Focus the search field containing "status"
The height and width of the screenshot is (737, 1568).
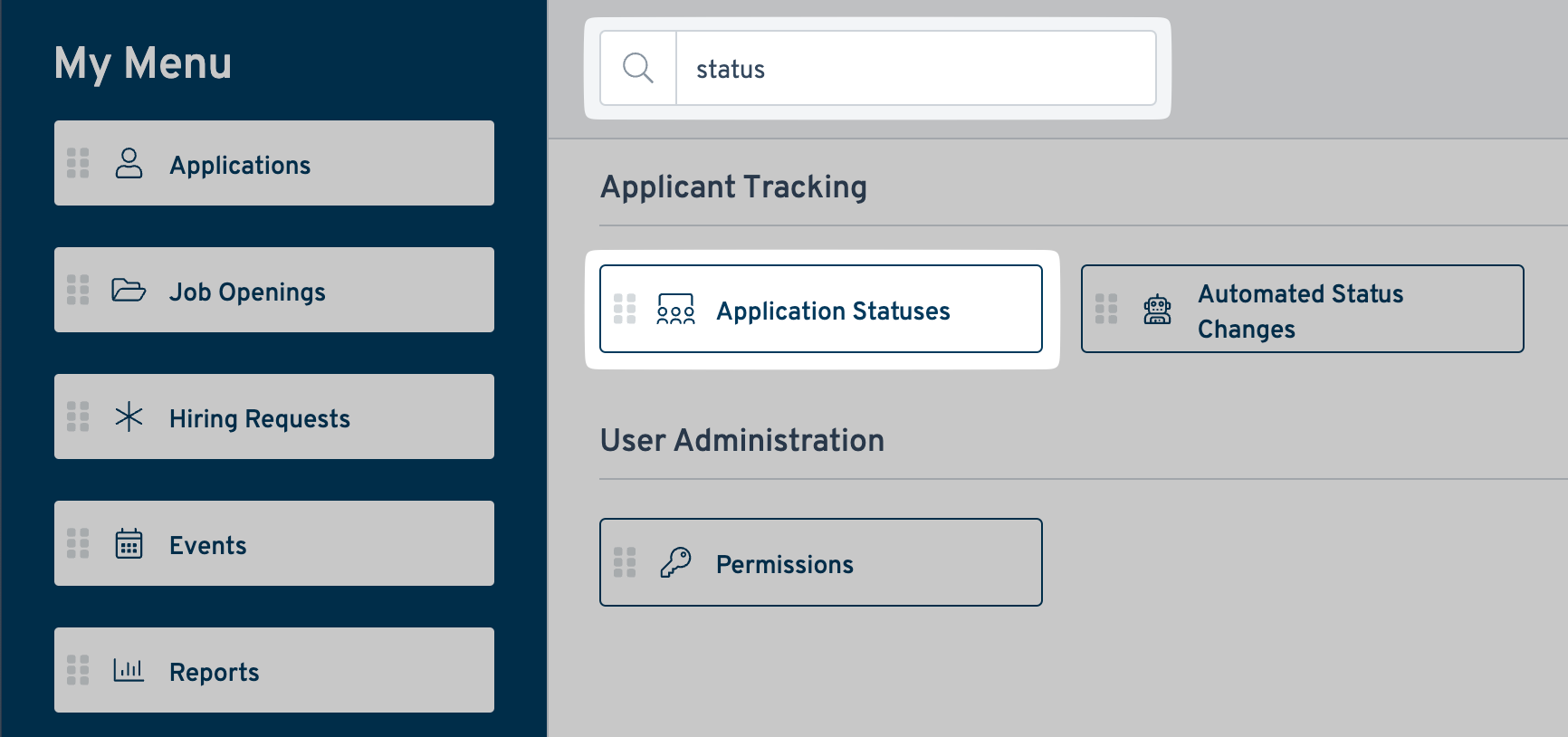tap(914, 69)
